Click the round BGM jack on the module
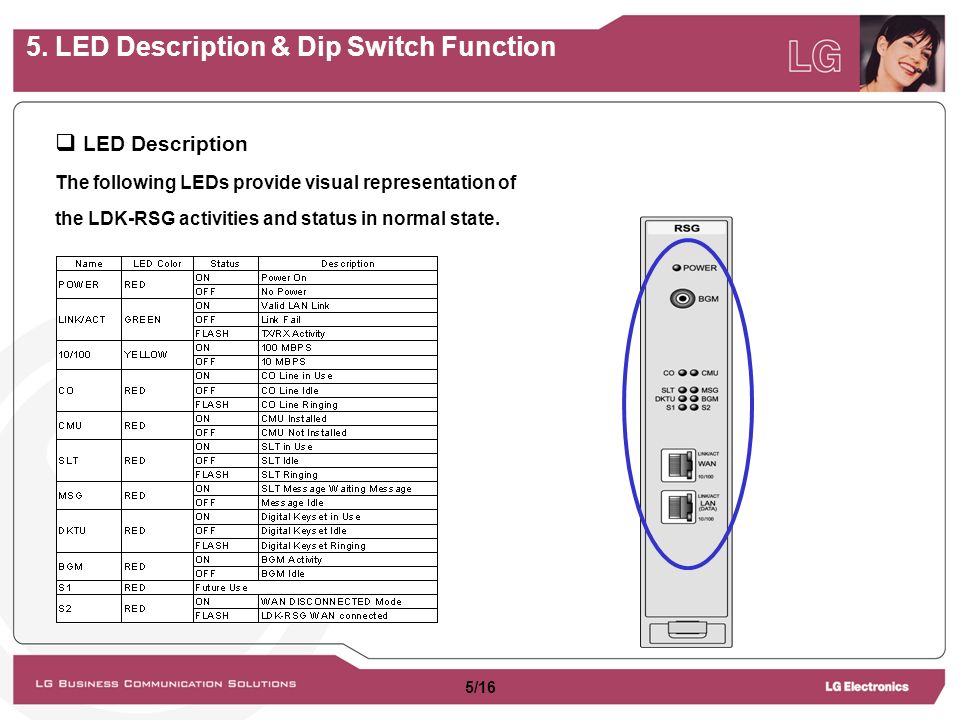 point(682,299)
